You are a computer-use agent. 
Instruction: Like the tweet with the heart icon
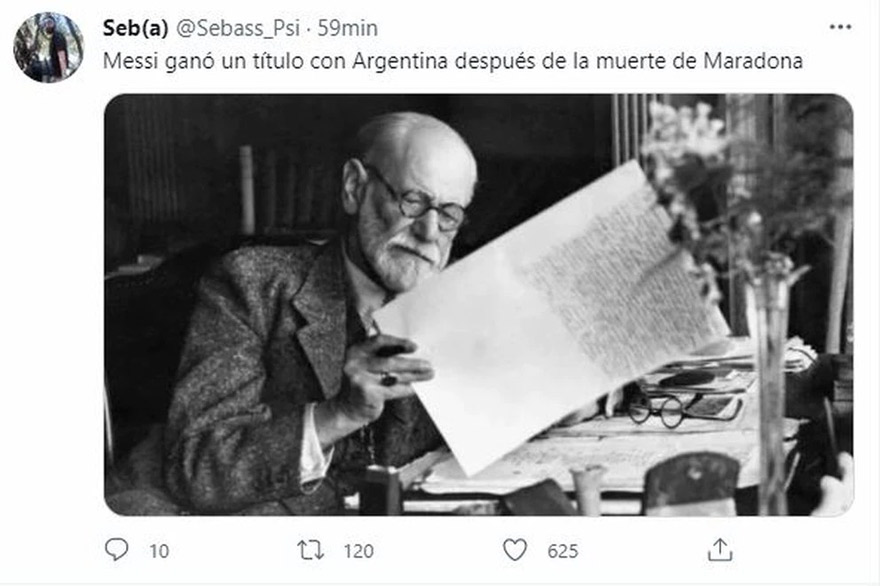click(x=515, y=550)
